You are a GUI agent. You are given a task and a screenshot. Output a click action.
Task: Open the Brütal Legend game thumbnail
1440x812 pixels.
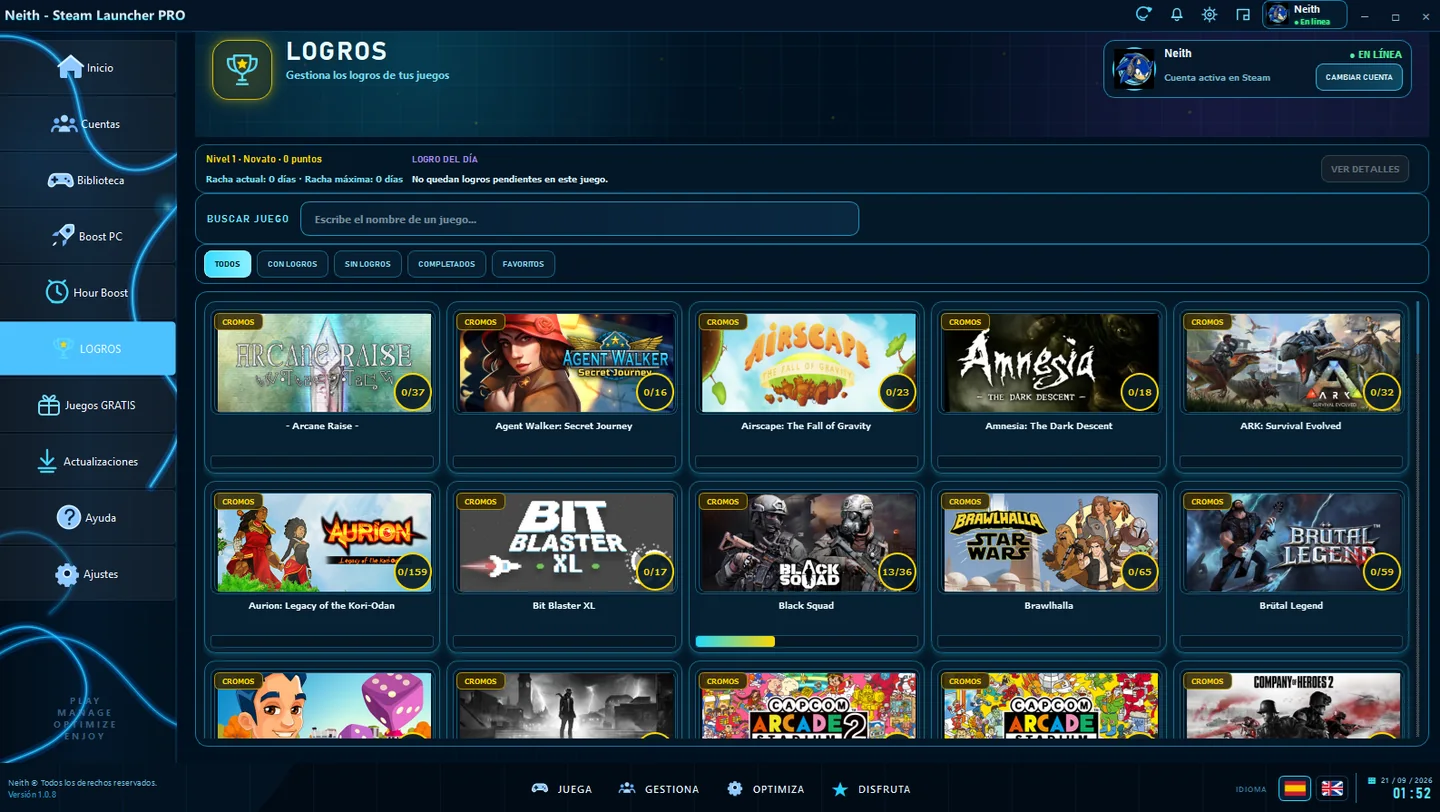[1292, 542]
